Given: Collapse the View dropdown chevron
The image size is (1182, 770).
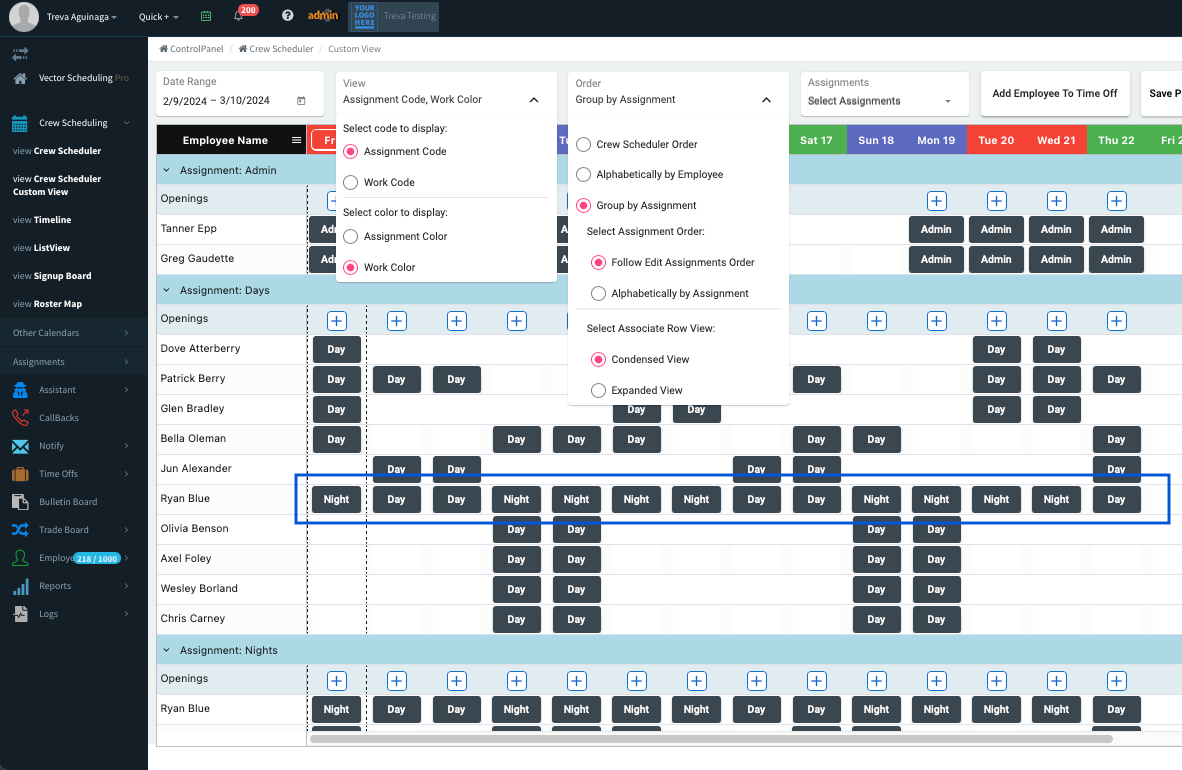Looking at the screenshot, I should pos(534,100).
